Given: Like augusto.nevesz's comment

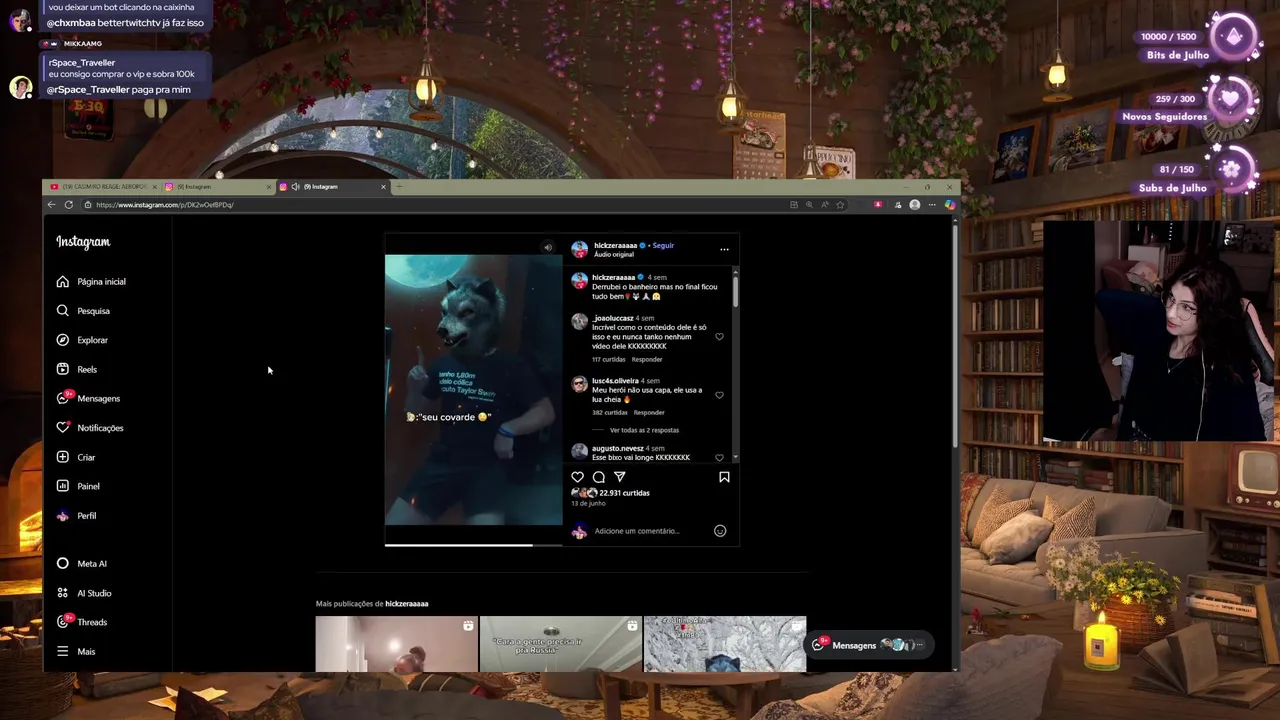Looking at the screenshot, I should point(719,458).
